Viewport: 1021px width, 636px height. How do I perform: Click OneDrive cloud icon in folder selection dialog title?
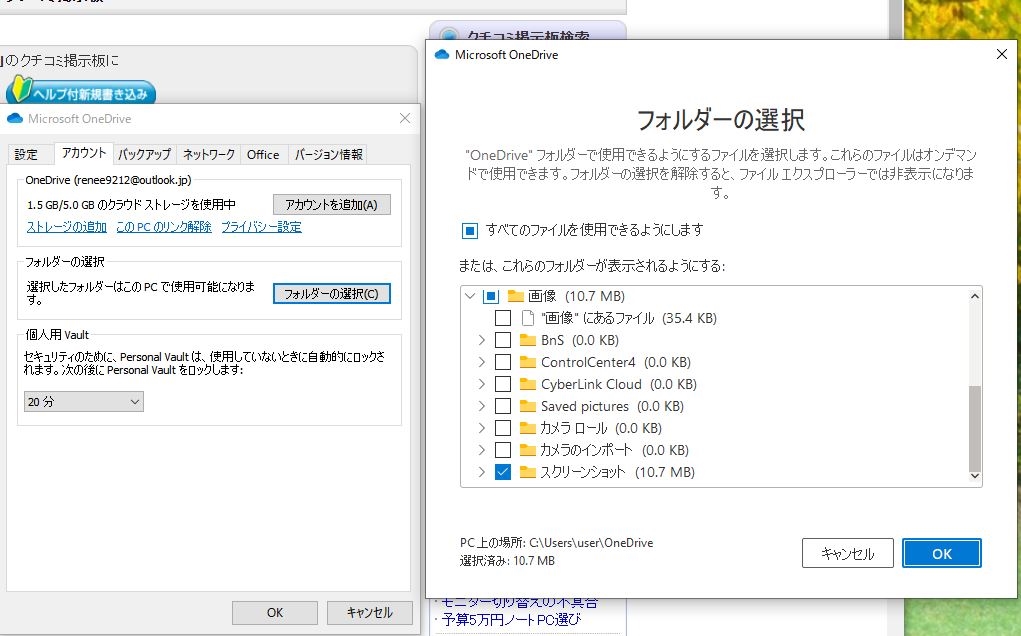442,55
